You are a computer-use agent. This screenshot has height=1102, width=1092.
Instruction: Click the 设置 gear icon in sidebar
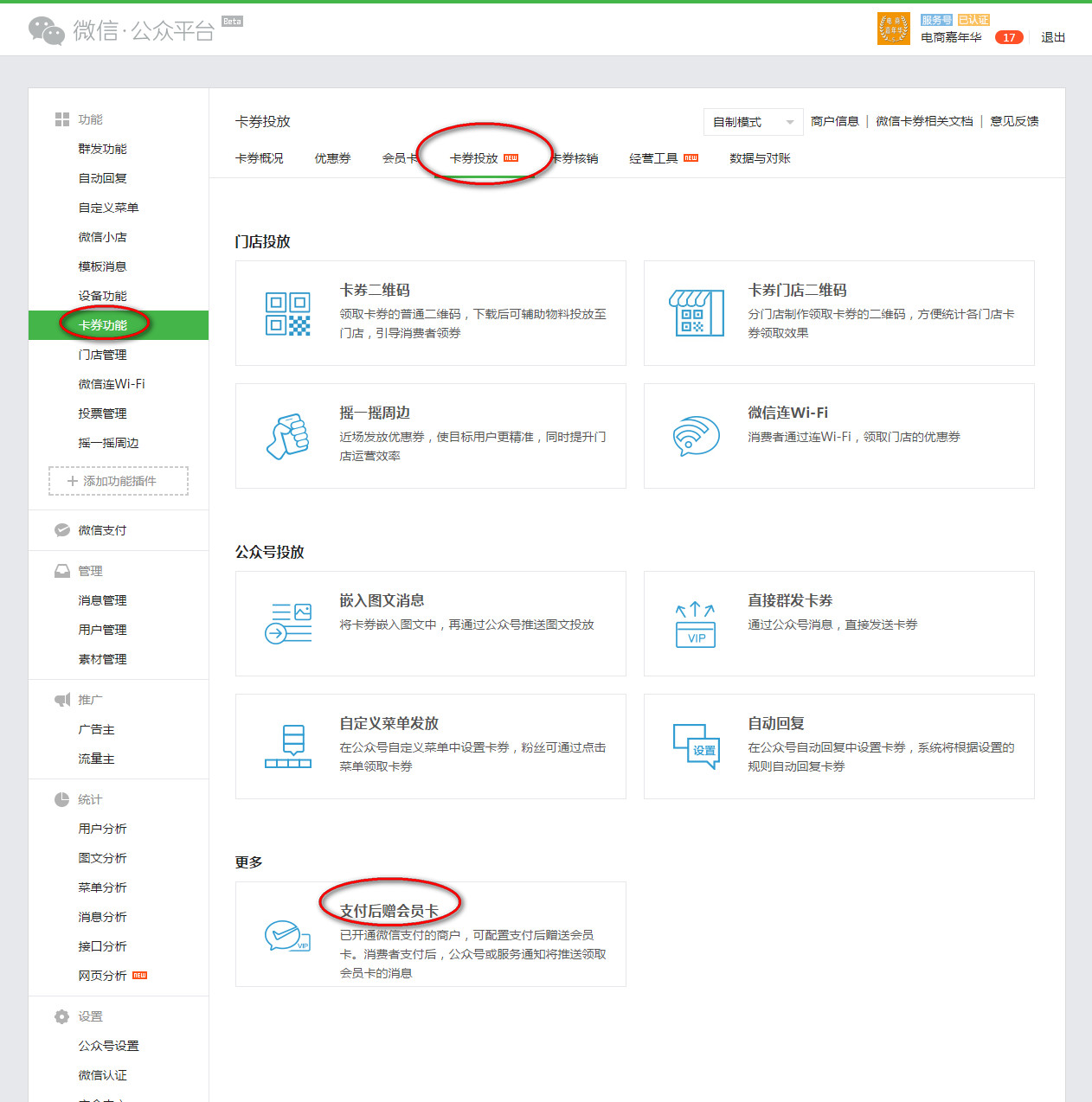(62, 1016)
